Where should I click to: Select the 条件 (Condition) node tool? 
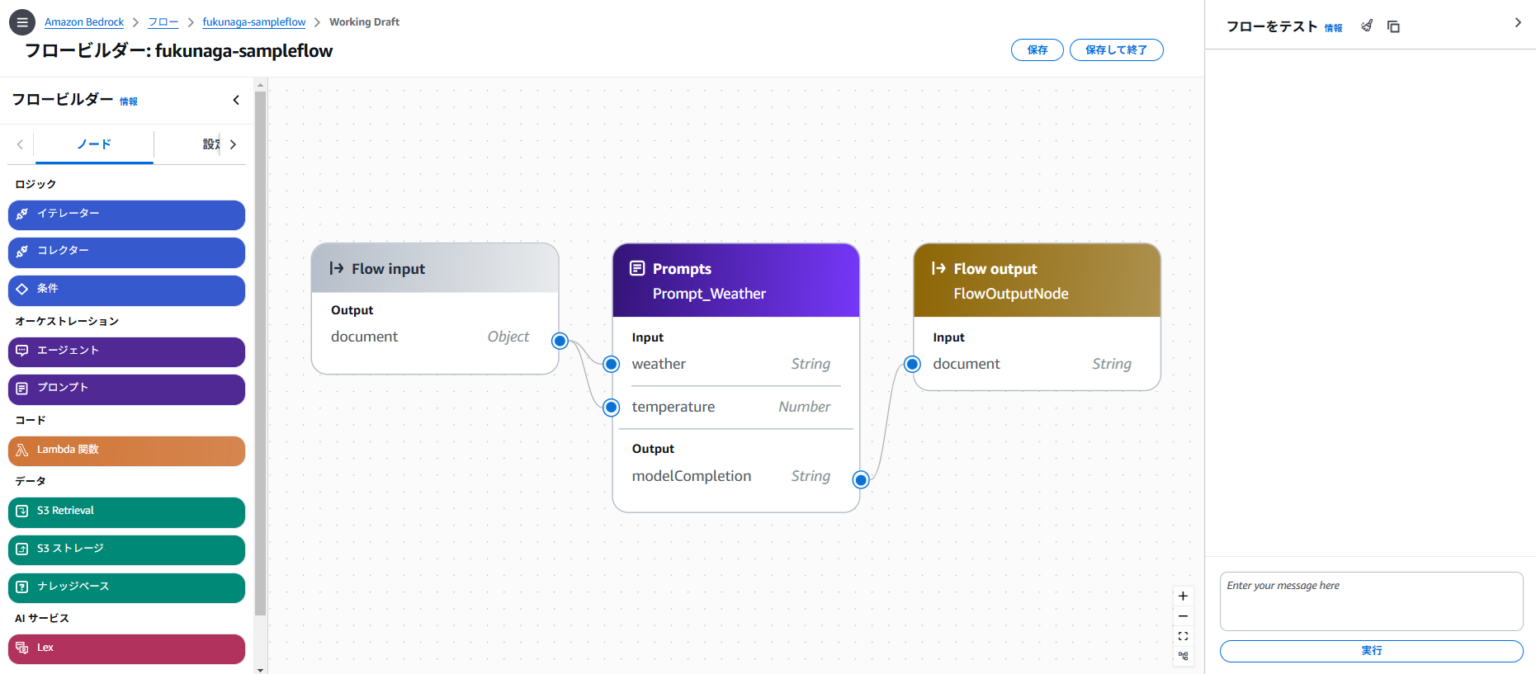pos(126,290)
